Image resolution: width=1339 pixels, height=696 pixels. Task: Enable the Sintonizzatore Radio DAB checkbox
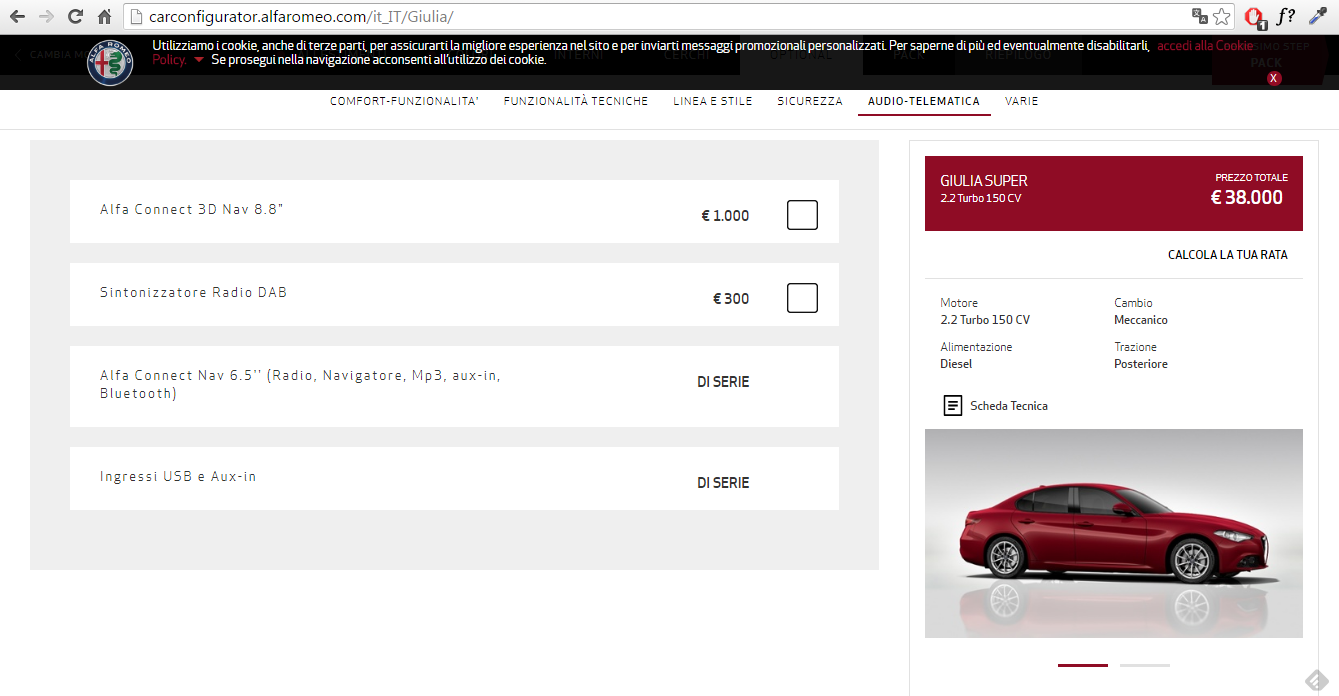click(802, 298)
